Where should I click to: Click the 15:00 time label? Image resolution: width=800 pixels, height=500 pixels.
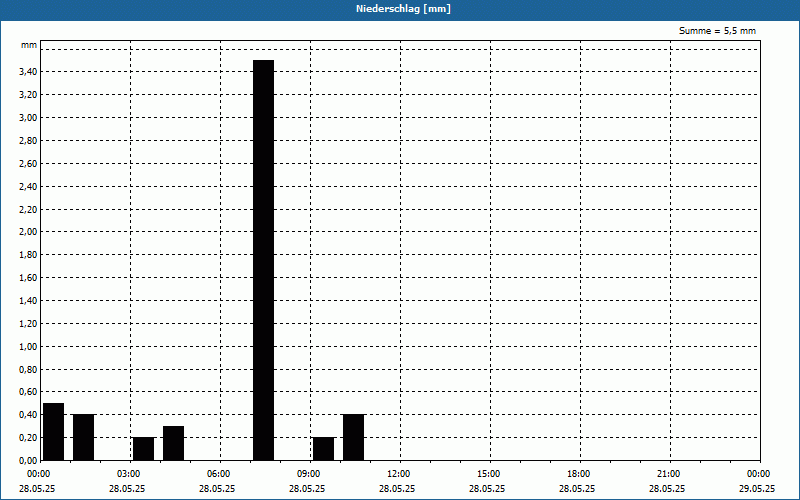488,474
